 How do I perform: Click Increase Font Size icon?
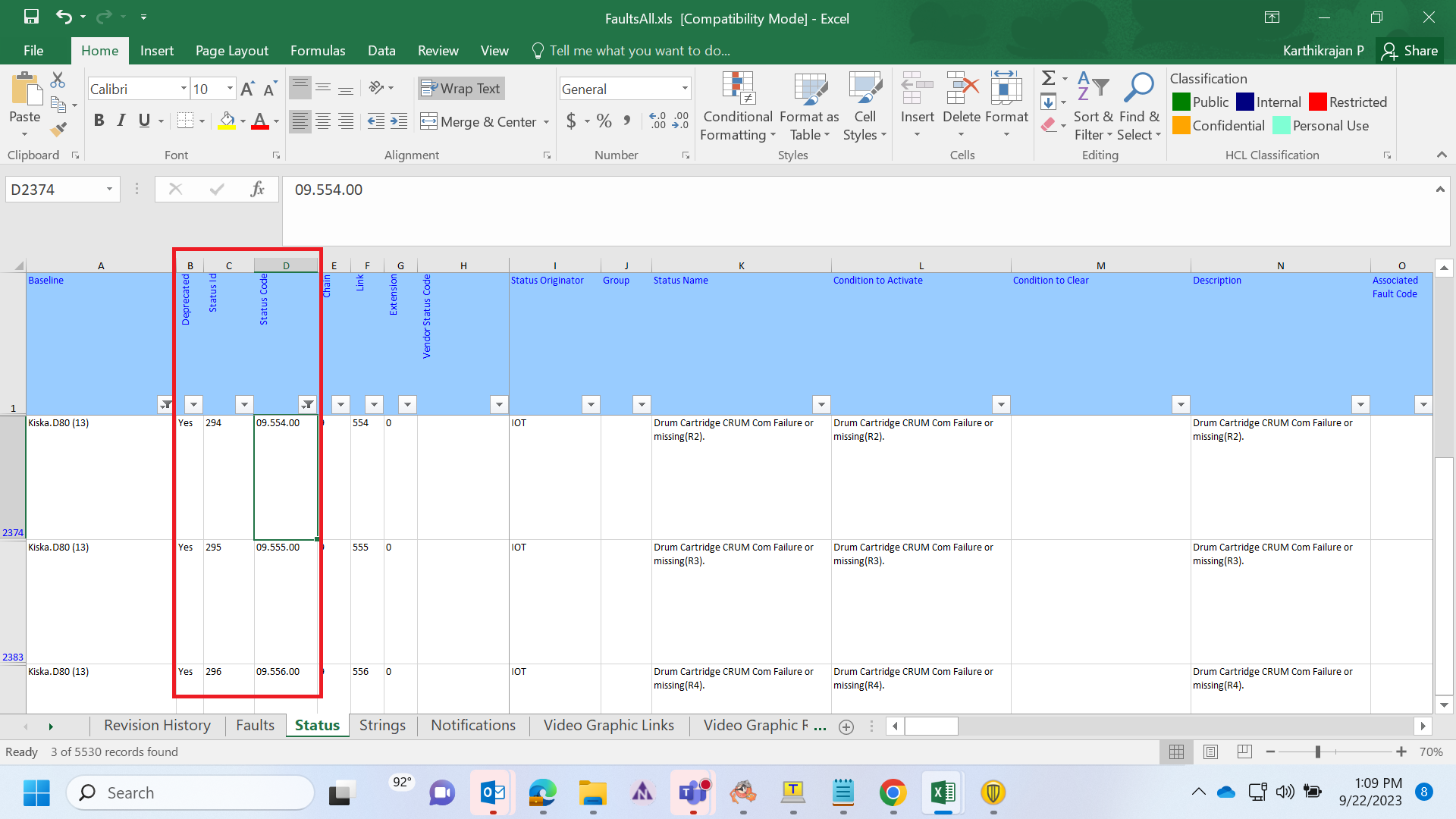(247, 89)
